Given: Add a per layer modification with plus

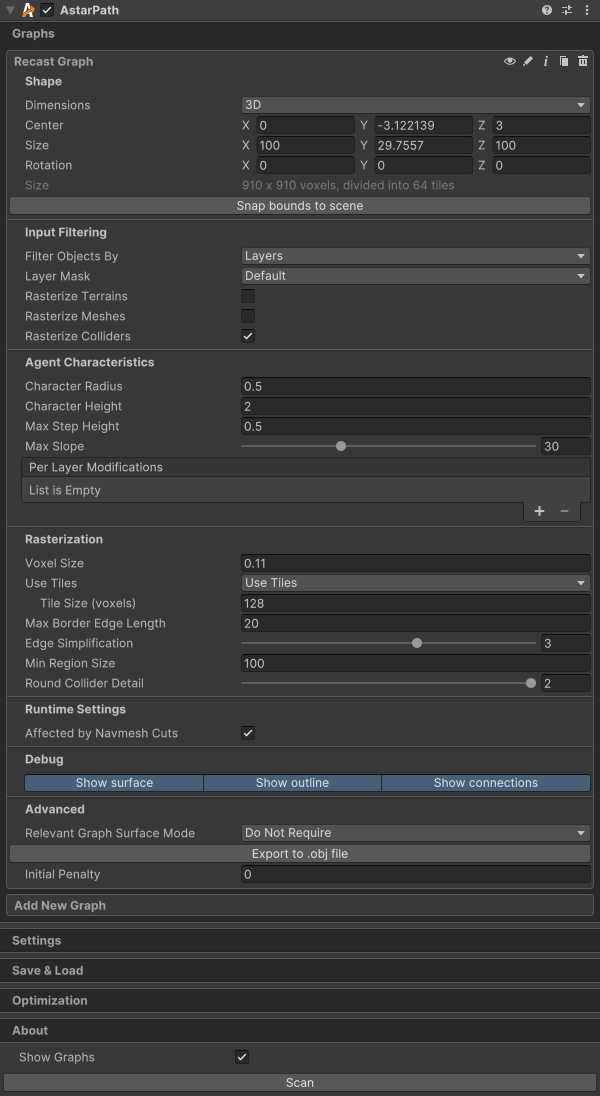Looking at the screenshot, I should 539,511.
